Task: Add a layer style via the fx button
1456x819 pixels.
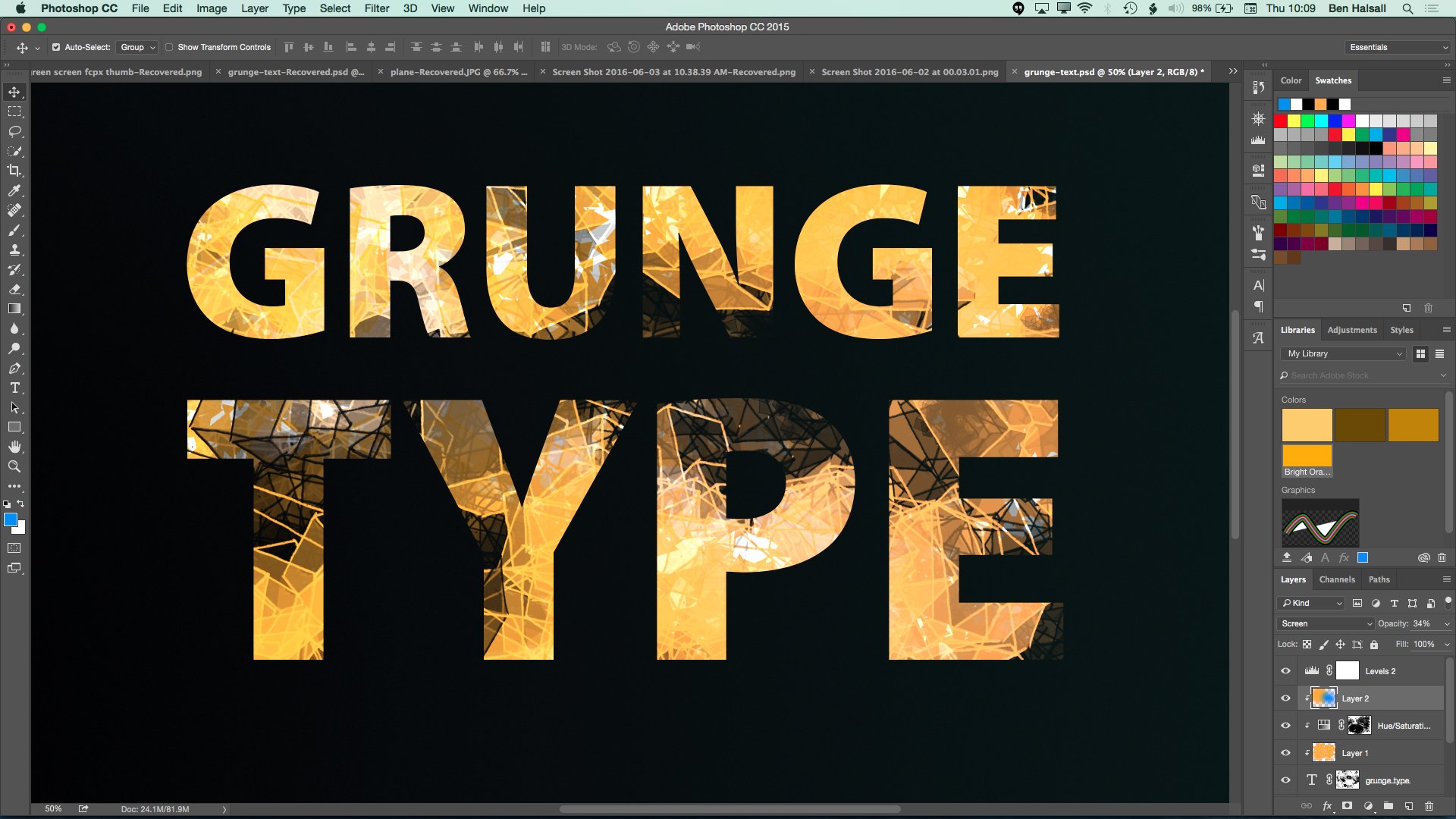Action: (1327, 806)
